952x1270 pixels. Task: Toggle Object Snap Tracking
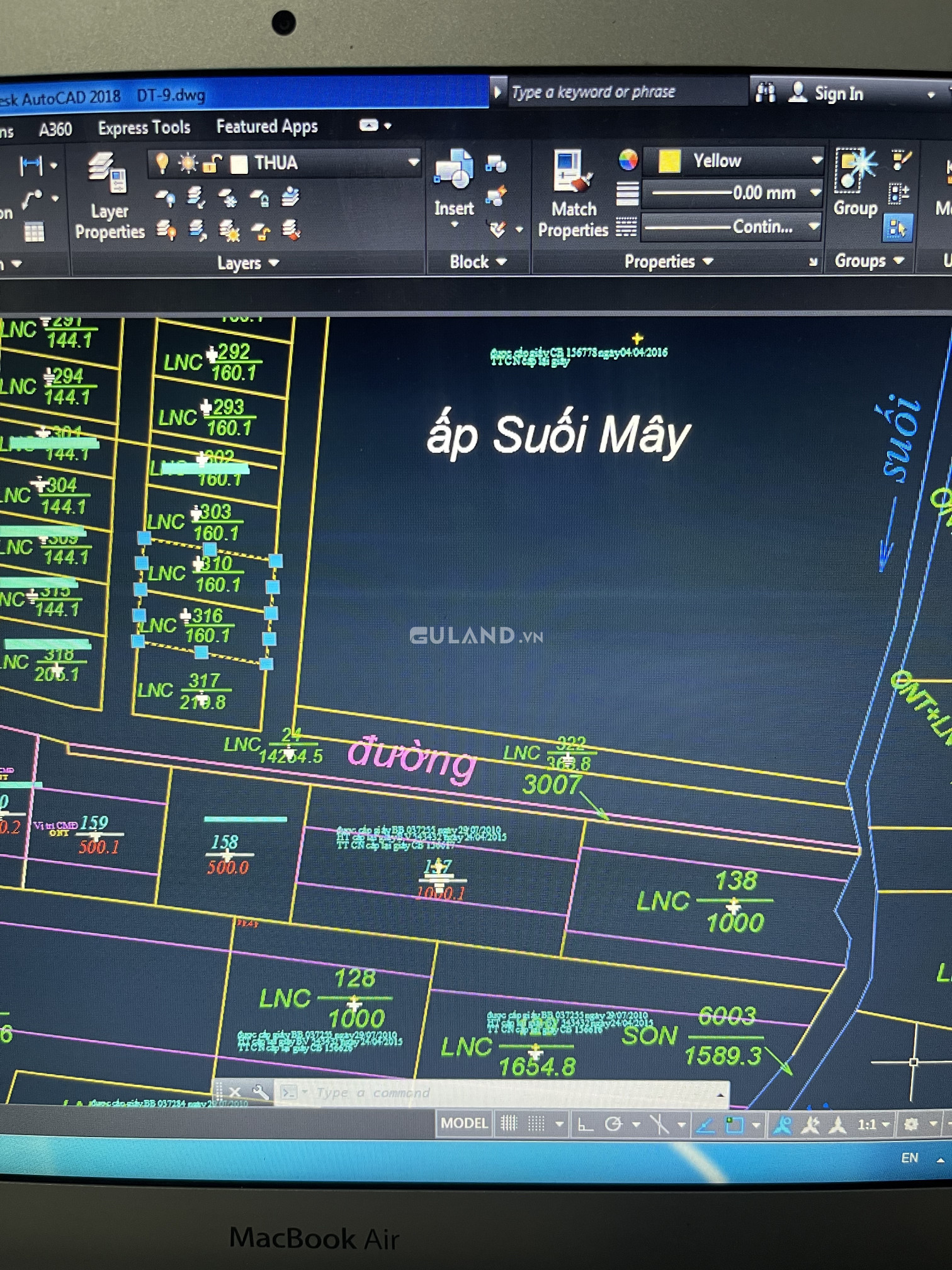tap(705, 1124)
